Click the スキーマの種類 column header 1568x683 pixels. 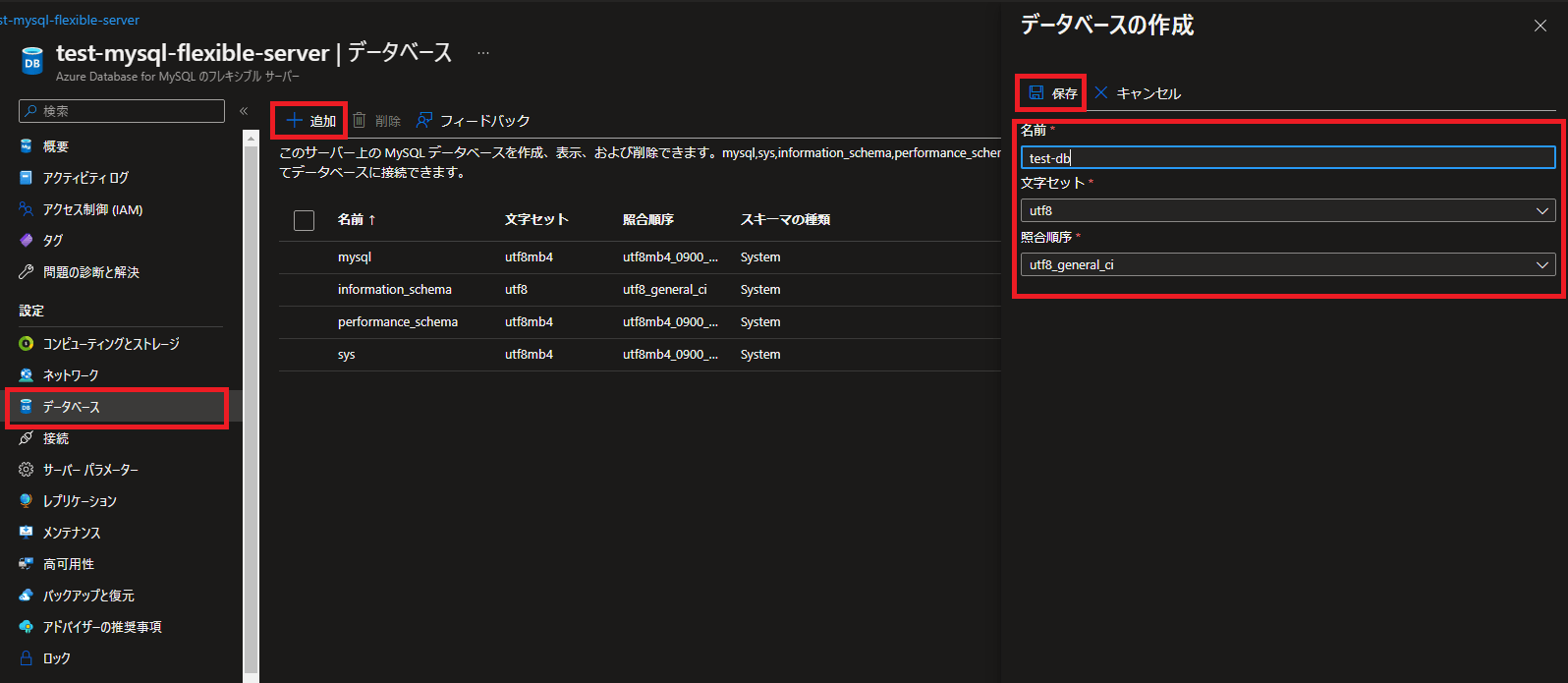coord(786,219)
